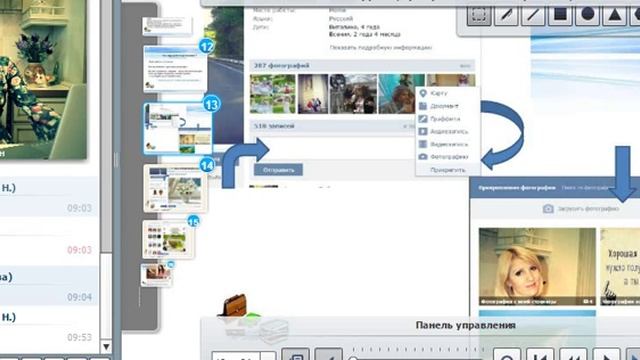Image resolution: width=640 pixels, height=360 pixels.
Task: Click the blonde woman album photo
Action: 537,267
